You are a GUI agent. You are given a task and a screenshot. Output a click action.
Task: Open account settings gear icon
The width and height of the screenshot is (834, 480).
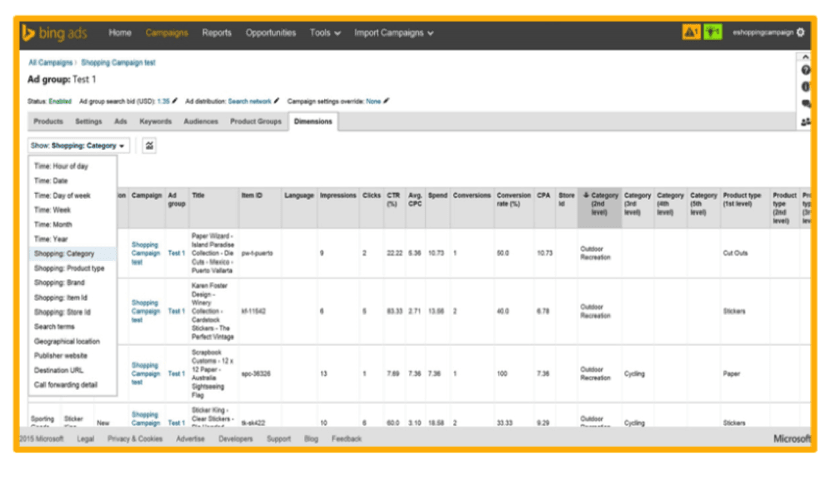click(800, 32)
